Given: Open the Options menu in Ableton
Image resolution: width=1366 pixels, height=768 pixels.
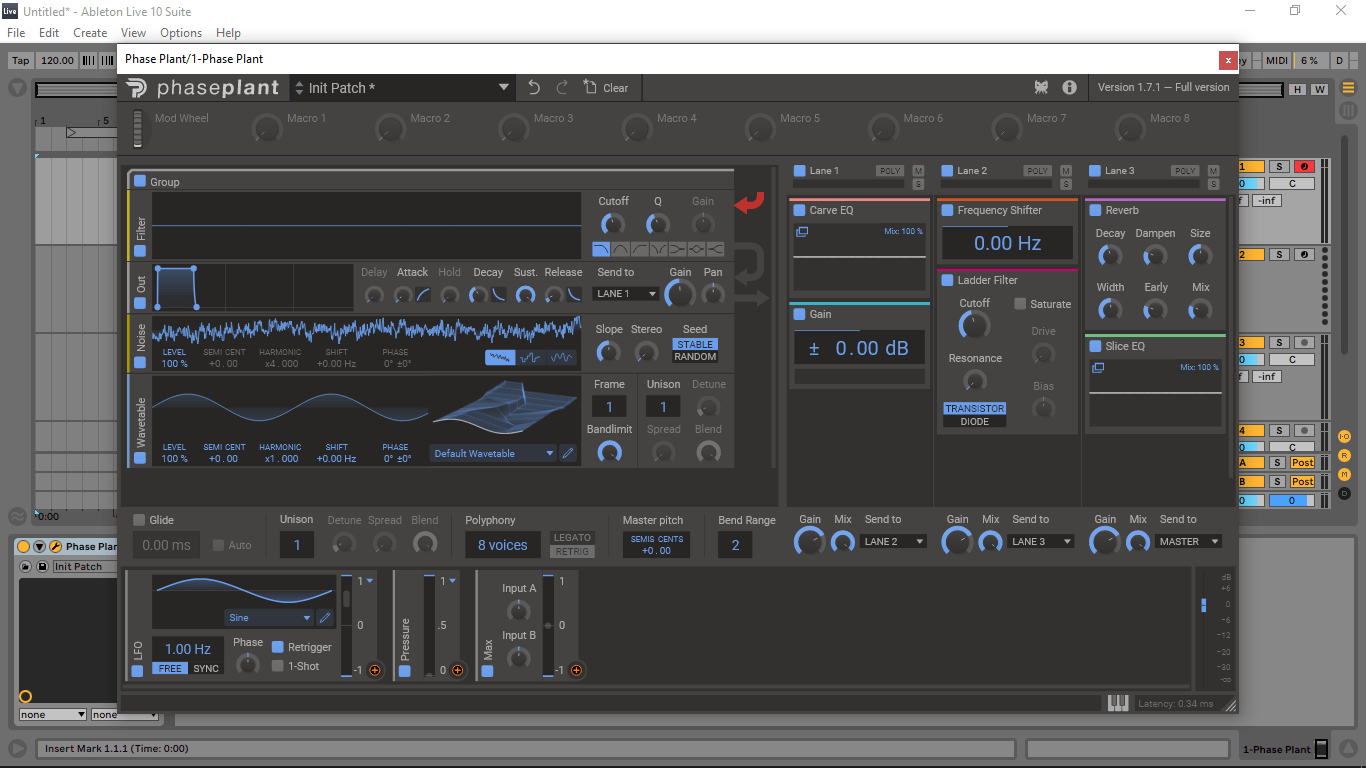Looking at the screenshot, I should (x=181, y=33).
